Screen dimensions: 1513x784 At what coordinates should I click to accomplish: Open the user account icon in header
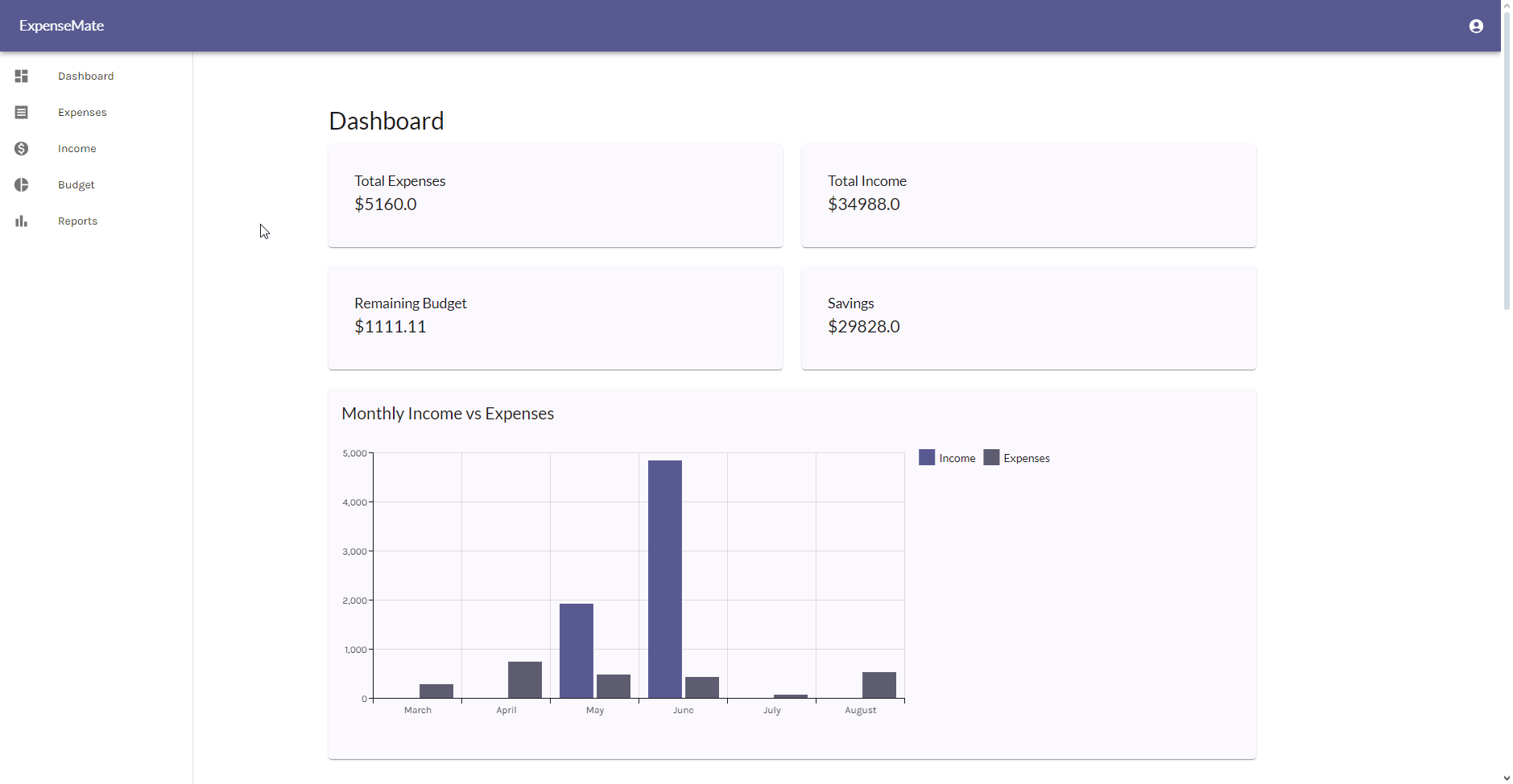coord(1476,26)
